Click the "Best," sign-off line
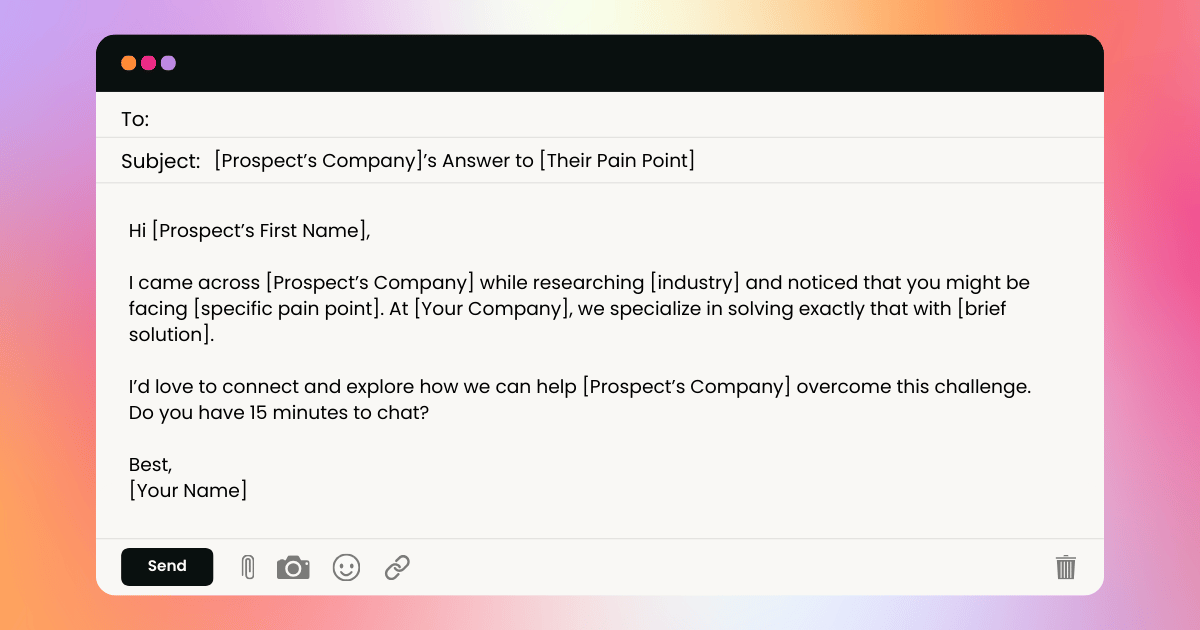The width and height of the screenshot is (1200, 630). pyautogui.click(x=151, y=465)
